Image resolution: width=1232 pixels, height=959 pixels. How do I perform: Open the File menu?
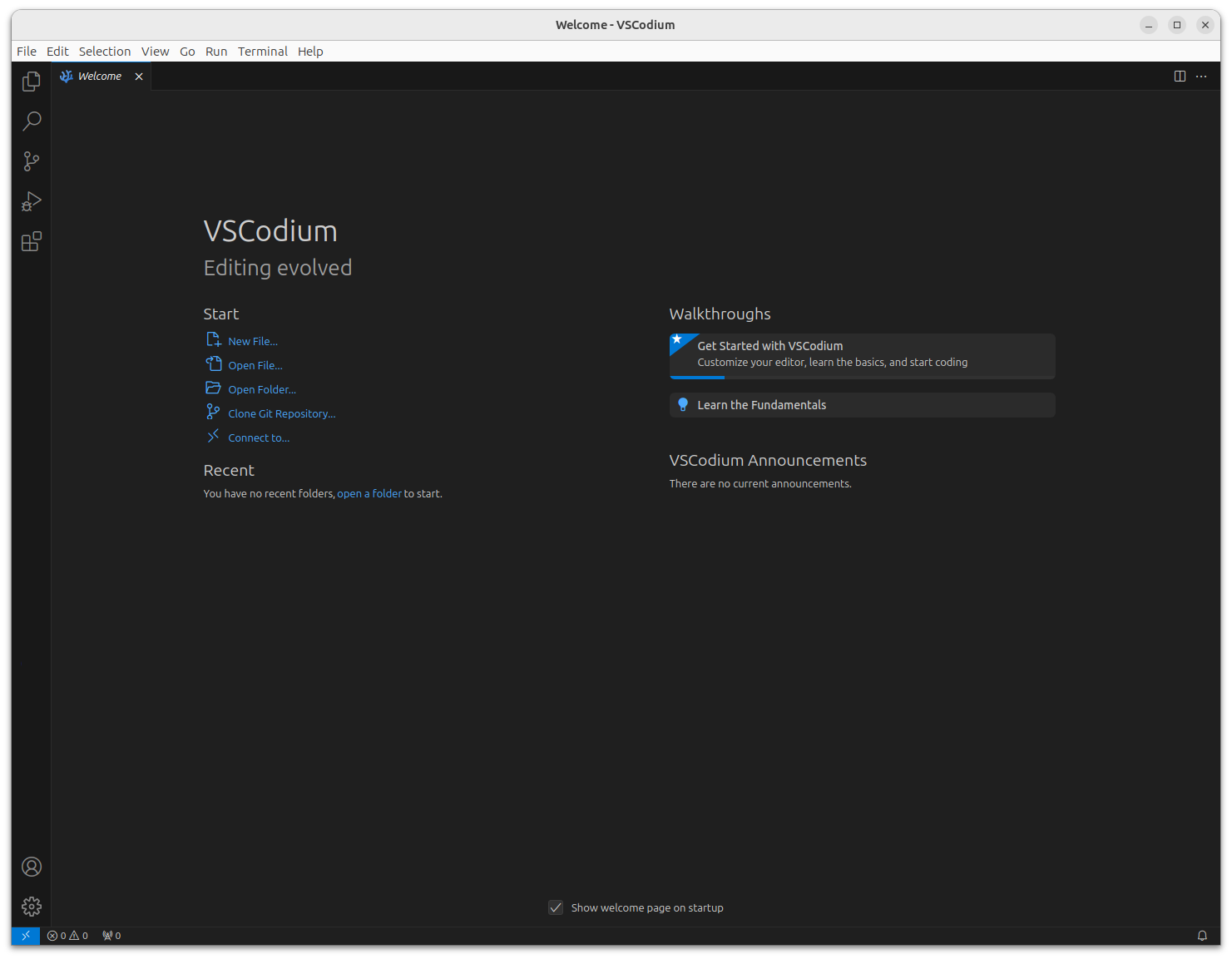(26, 51)
